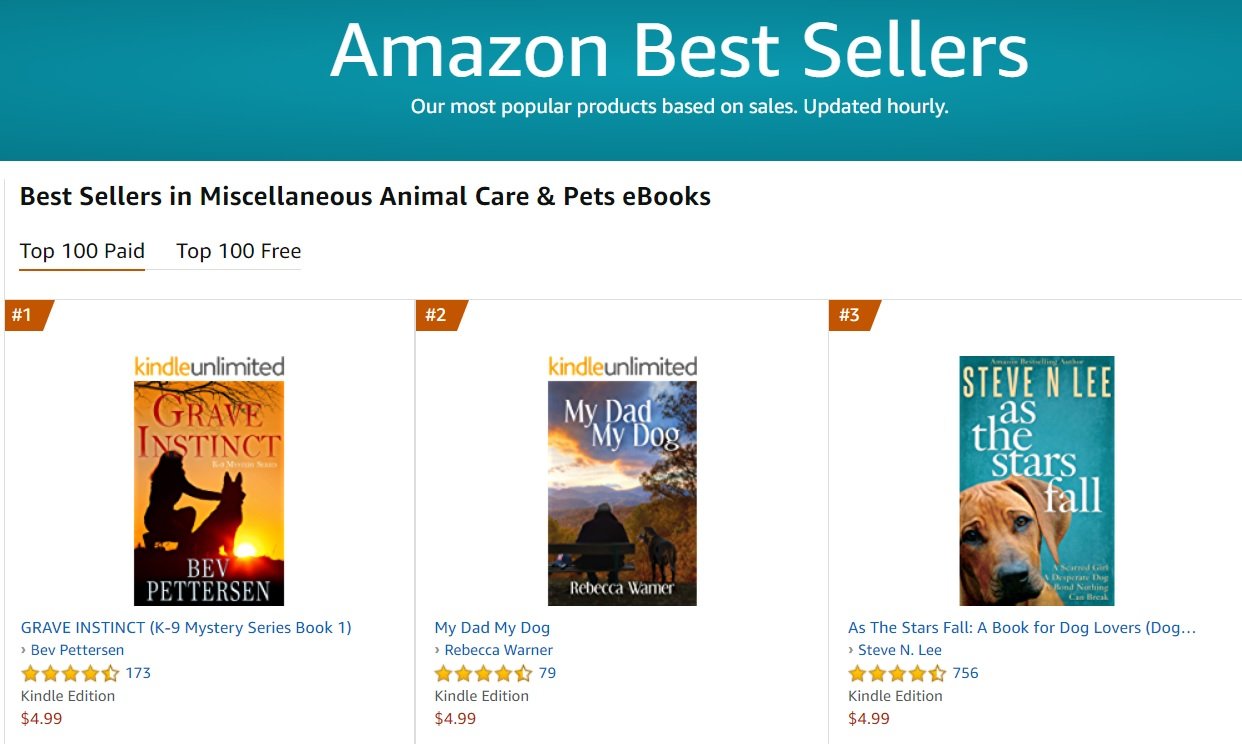Image resolution: width=1242 pixels, height=744 pixels.
Task: Open the My Dad My Dog cover
Action: 622,493
